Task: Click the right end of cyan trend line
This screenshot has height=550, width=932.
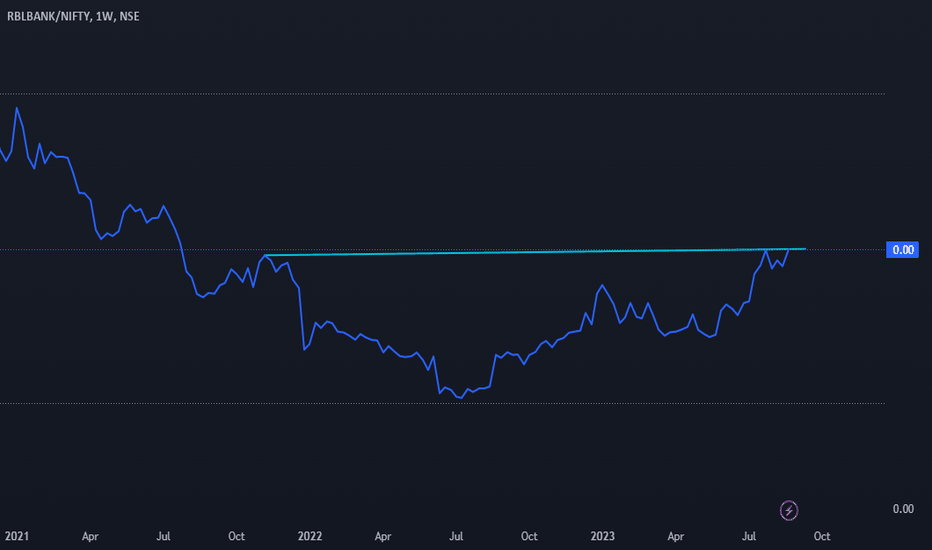Action: [805, 249]
